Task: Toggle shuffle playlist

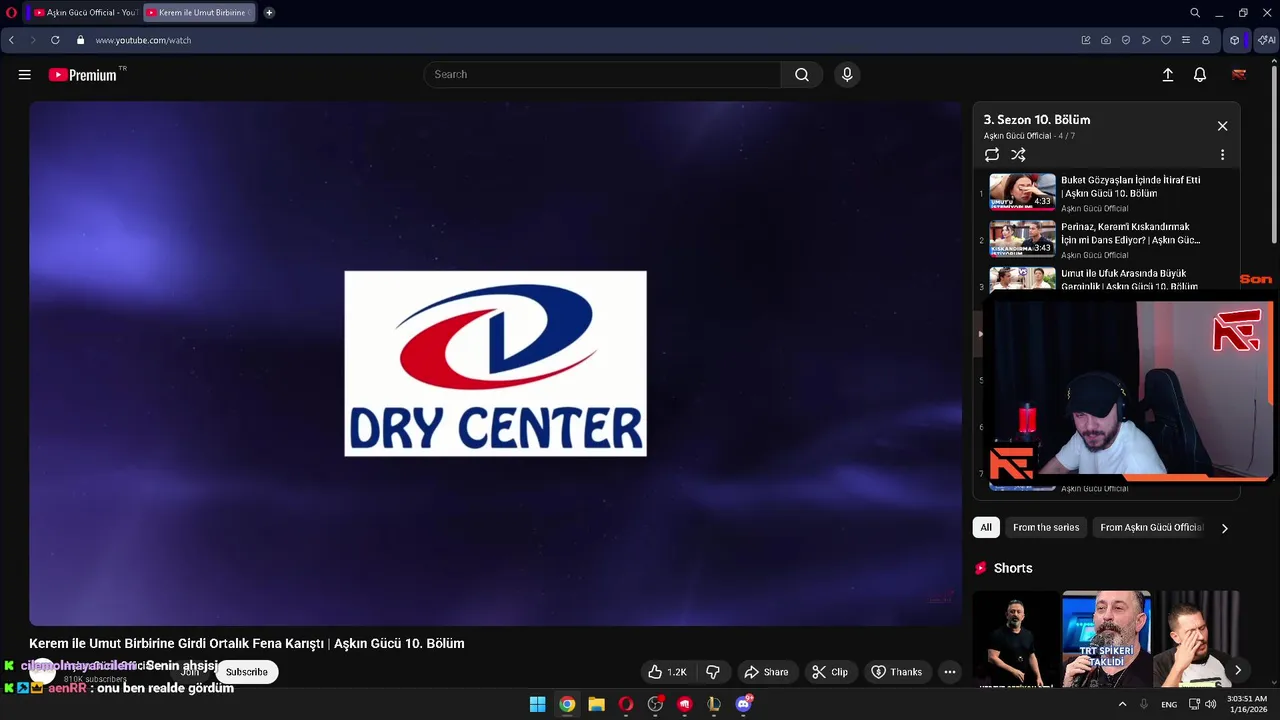Action: tap(1018, 155)
